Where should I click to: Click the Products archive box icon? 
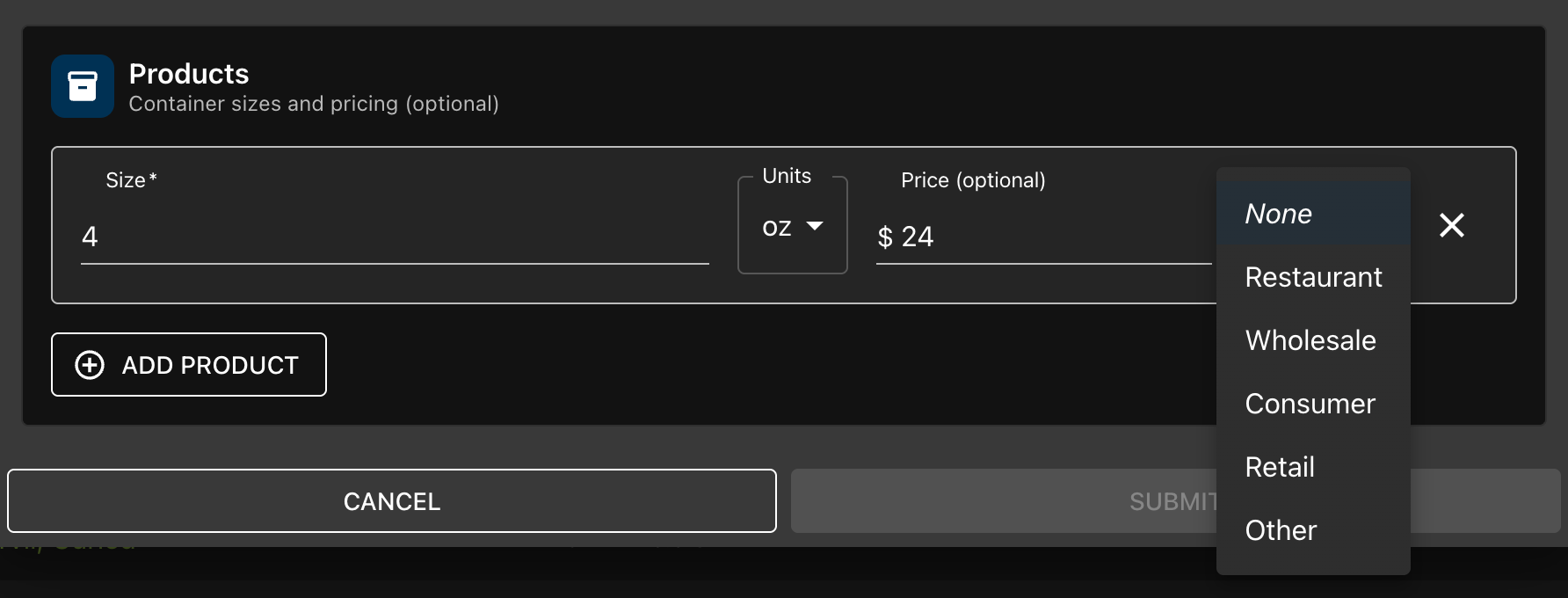83,86
